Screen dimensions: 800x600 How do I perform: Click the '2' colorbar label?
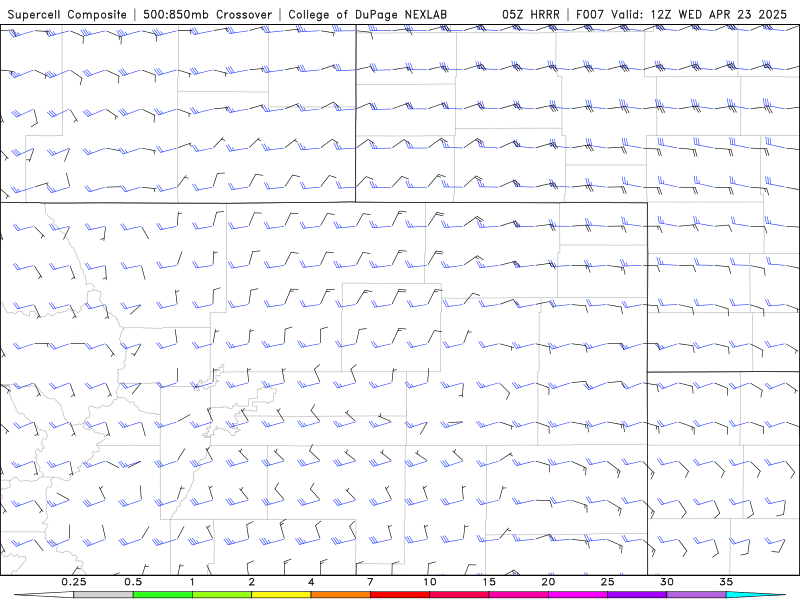[x=252, y=582]
